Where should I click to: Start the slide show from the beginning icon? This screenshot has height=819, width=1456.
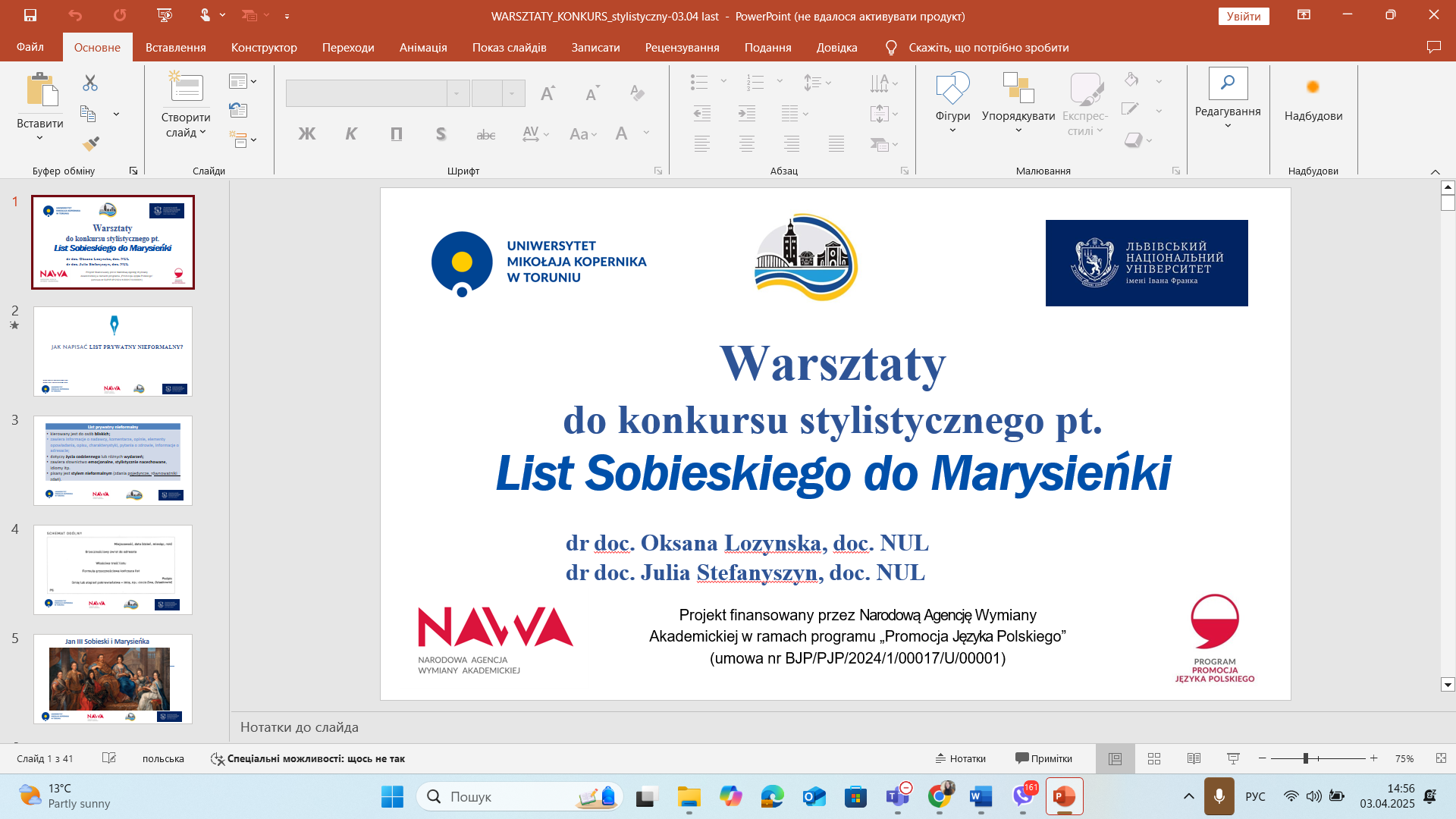(165, 15)
